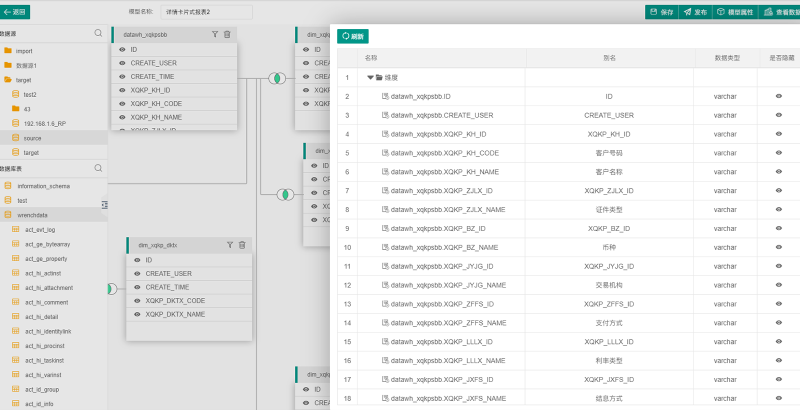Select the act_id_info table
Viewport: 800px width, 410px height.
click(41, 404)
